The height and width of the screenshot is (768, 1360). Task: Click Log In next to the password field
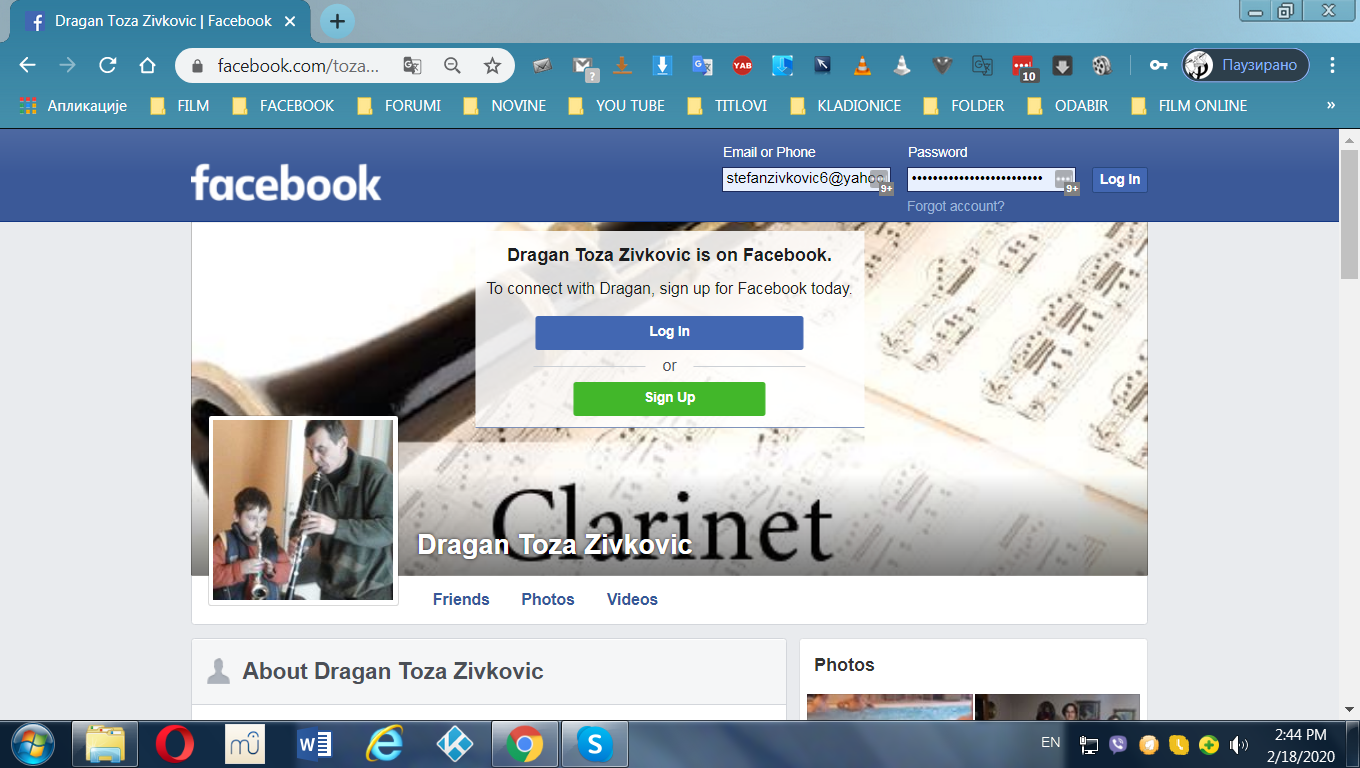pos(1119,180)
